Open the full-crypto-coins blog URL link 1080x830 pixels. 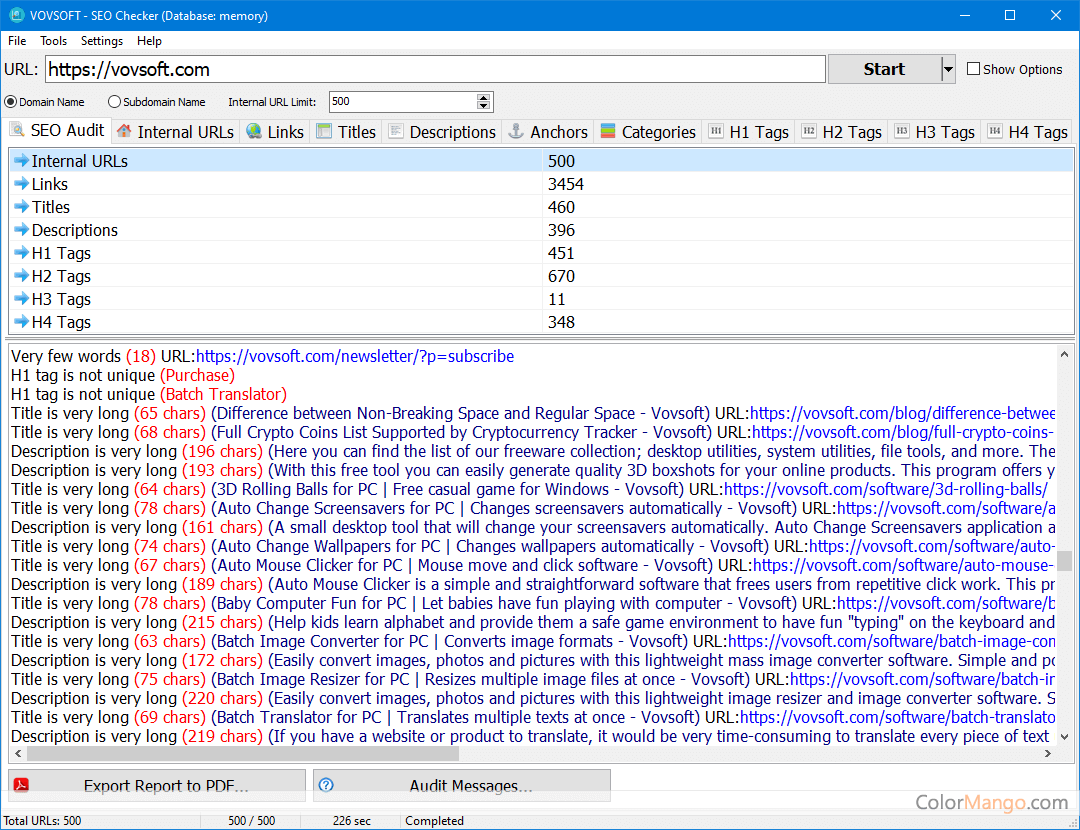(x=903, y=432)
